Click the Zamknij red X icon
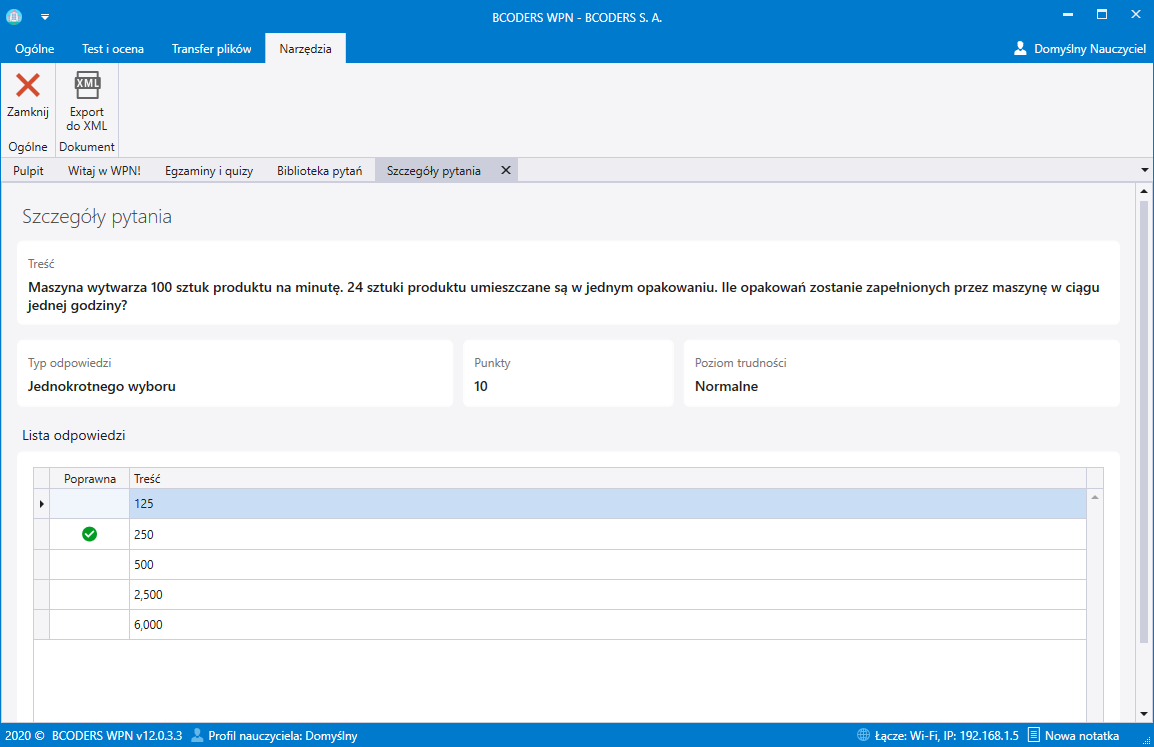 click(x=28, y=85)
